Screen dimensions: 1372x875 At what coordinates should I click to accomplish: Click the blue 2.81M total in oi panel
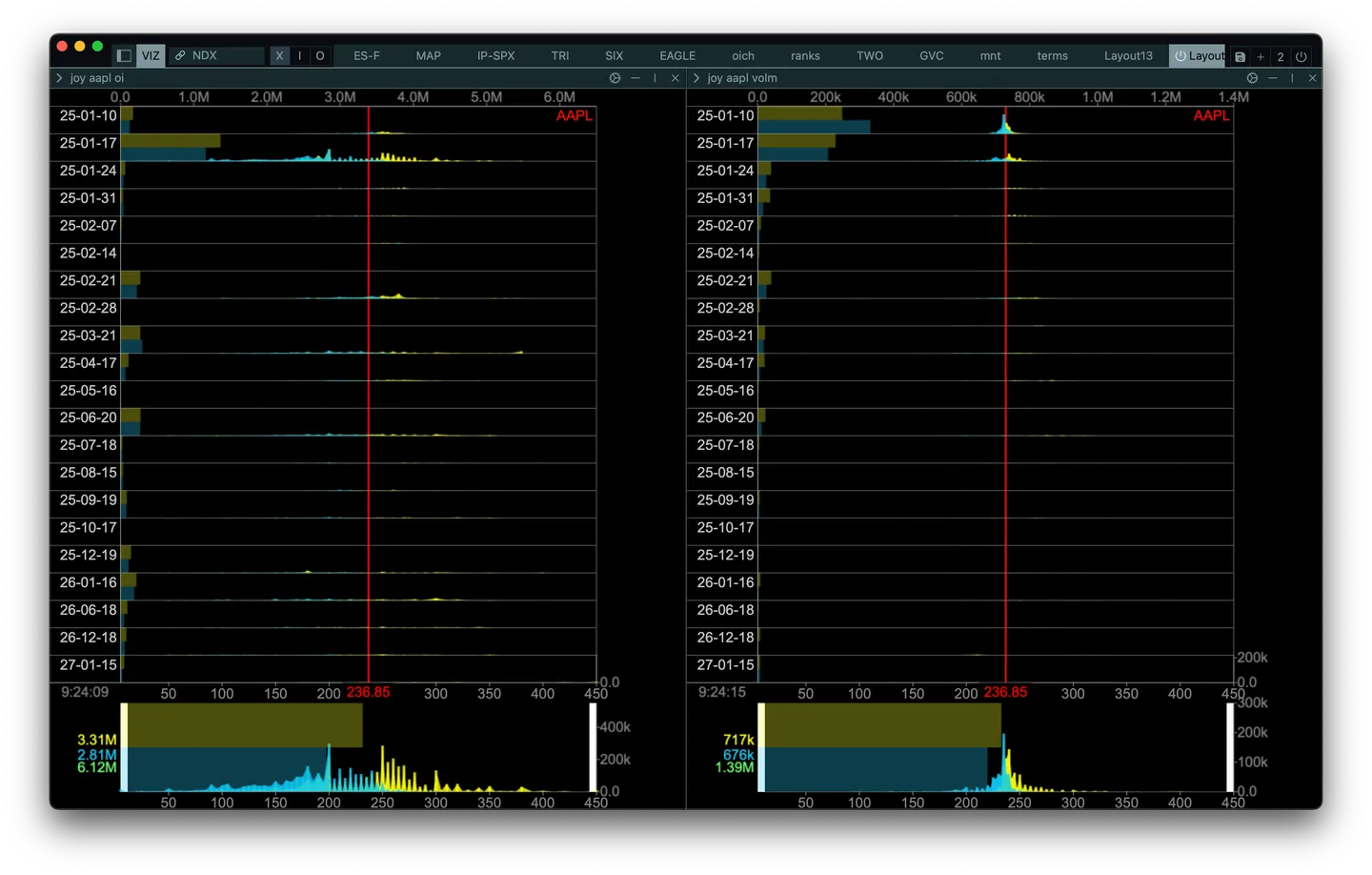pyautogui.click(x=97, y=754)
